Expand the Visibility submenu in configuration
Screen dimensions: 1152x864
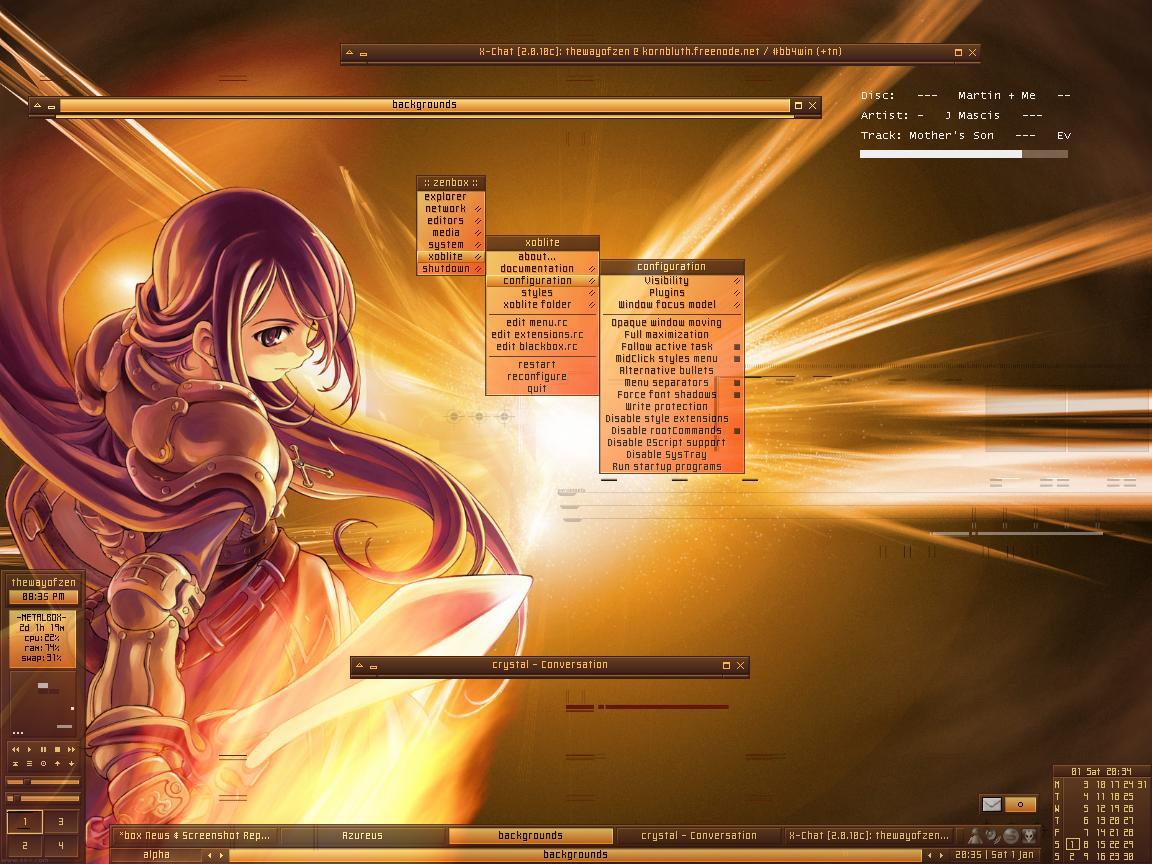pos(672,281)
